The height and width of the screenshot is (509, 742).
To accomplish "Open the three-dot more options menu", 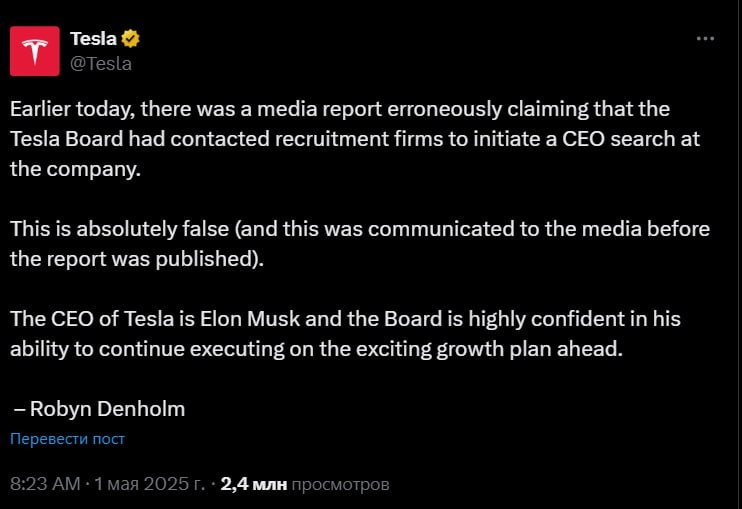I will point(705,38).
